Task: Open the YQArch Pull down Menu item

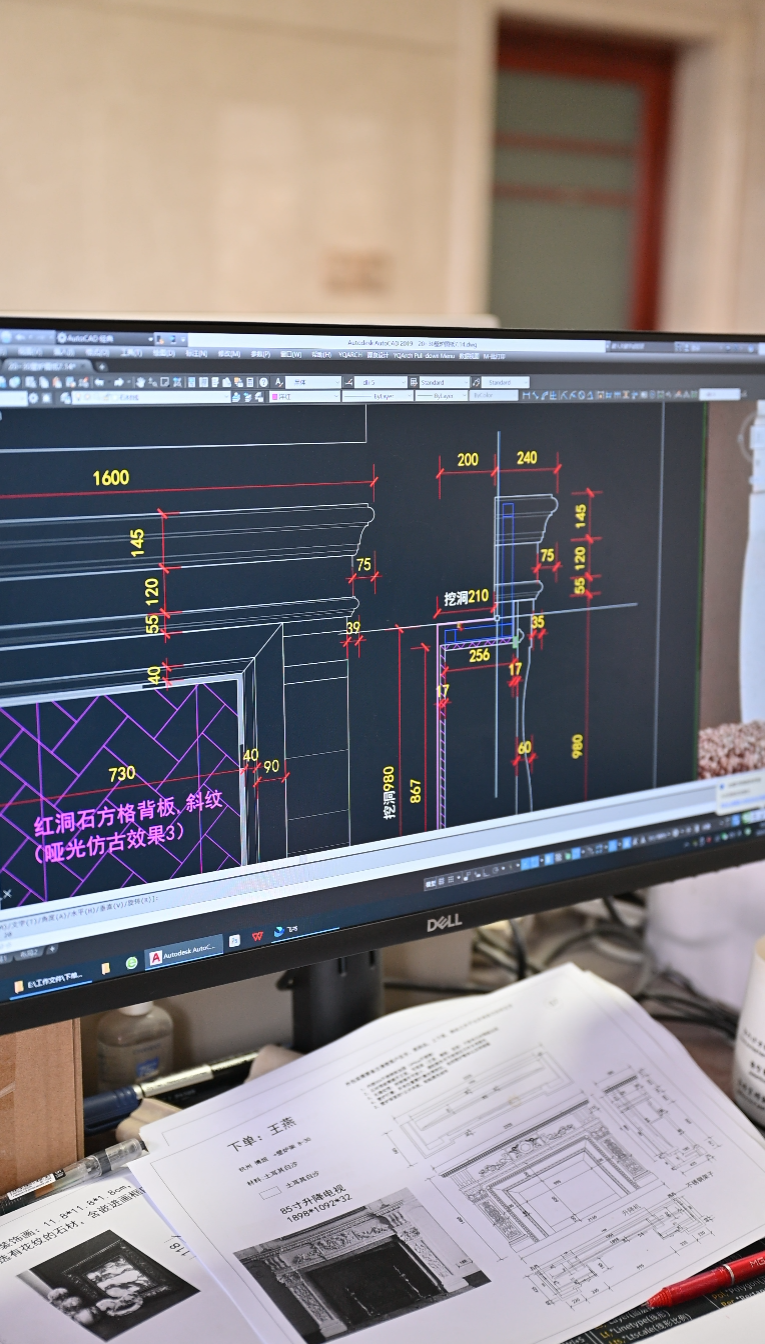Action: (x=424, y=355)
